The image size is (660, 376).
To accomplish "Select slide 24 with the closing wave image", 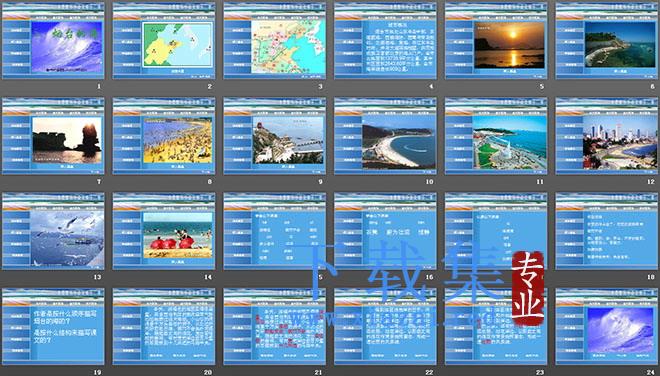I will [607, 327].
